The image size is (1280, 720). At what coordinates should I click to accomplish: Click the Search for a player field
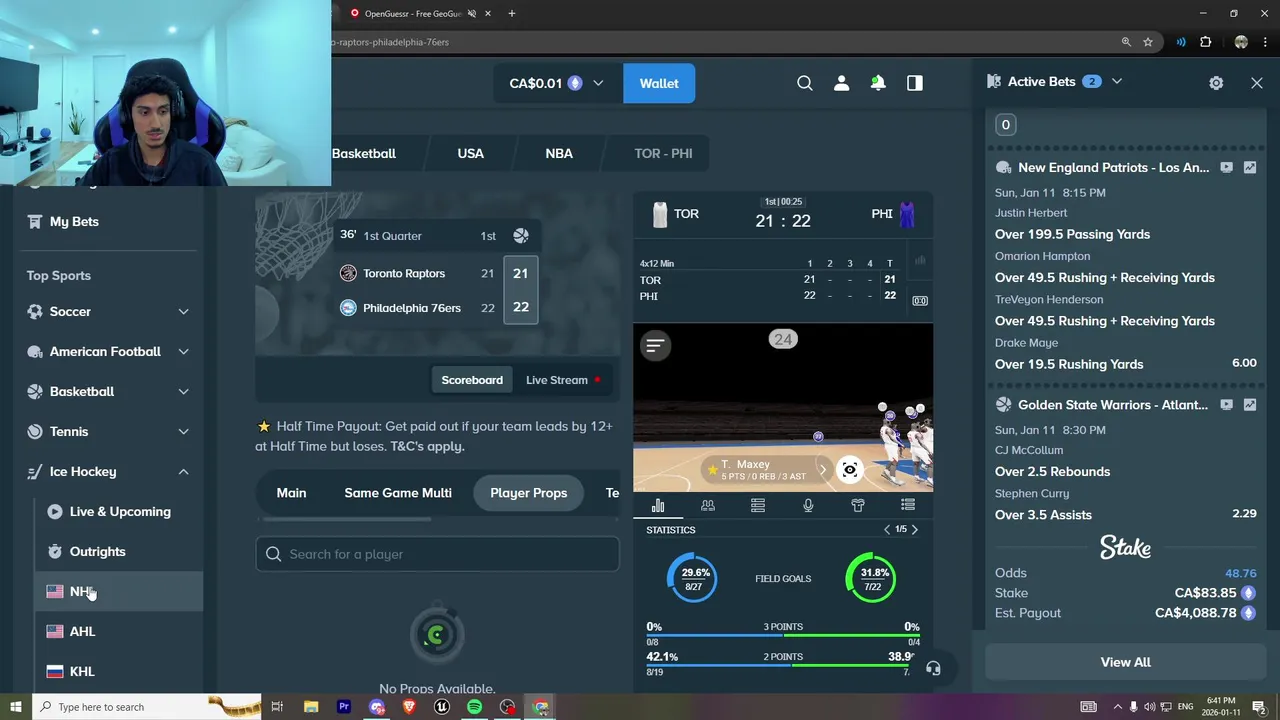click(437, 554)
